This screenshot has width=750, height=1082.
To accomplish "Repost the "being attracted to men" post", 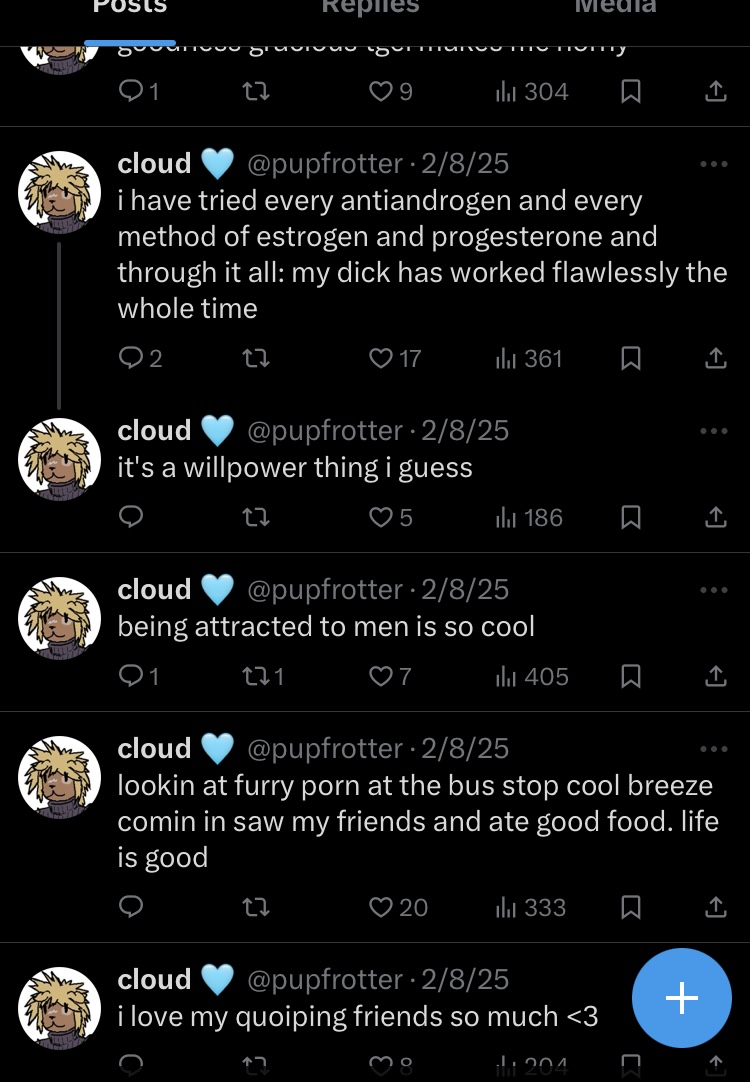I will point(257,677).
